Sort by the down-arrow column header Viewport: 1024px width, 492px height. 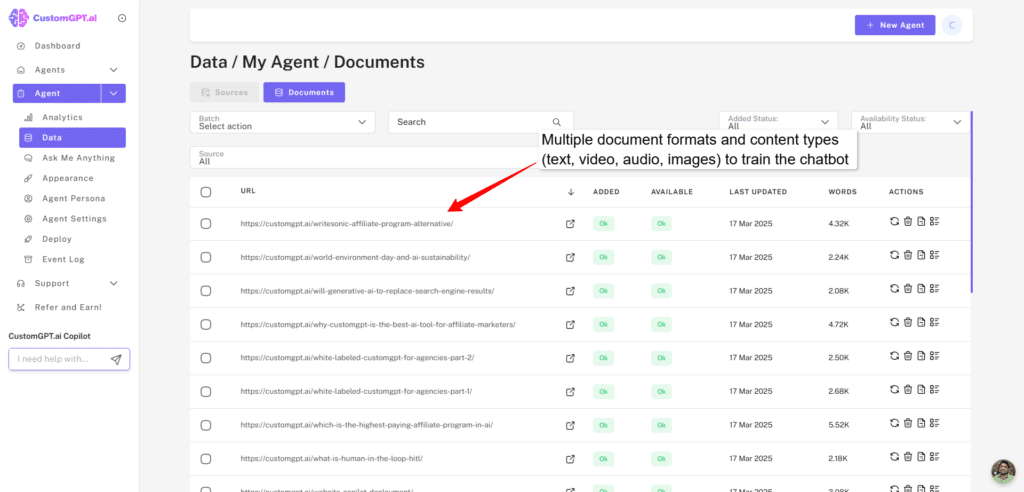[571, 192]
